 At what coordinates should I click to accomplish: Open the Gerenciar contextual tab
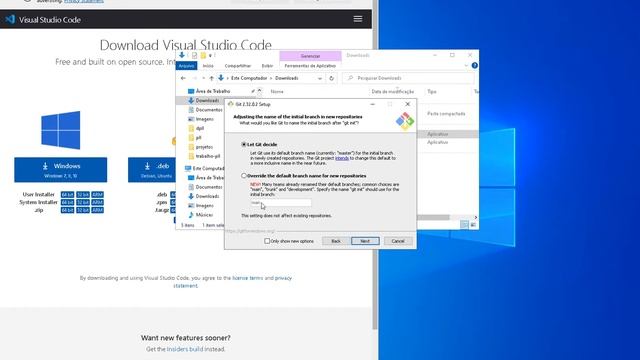(x=310, y=56)
